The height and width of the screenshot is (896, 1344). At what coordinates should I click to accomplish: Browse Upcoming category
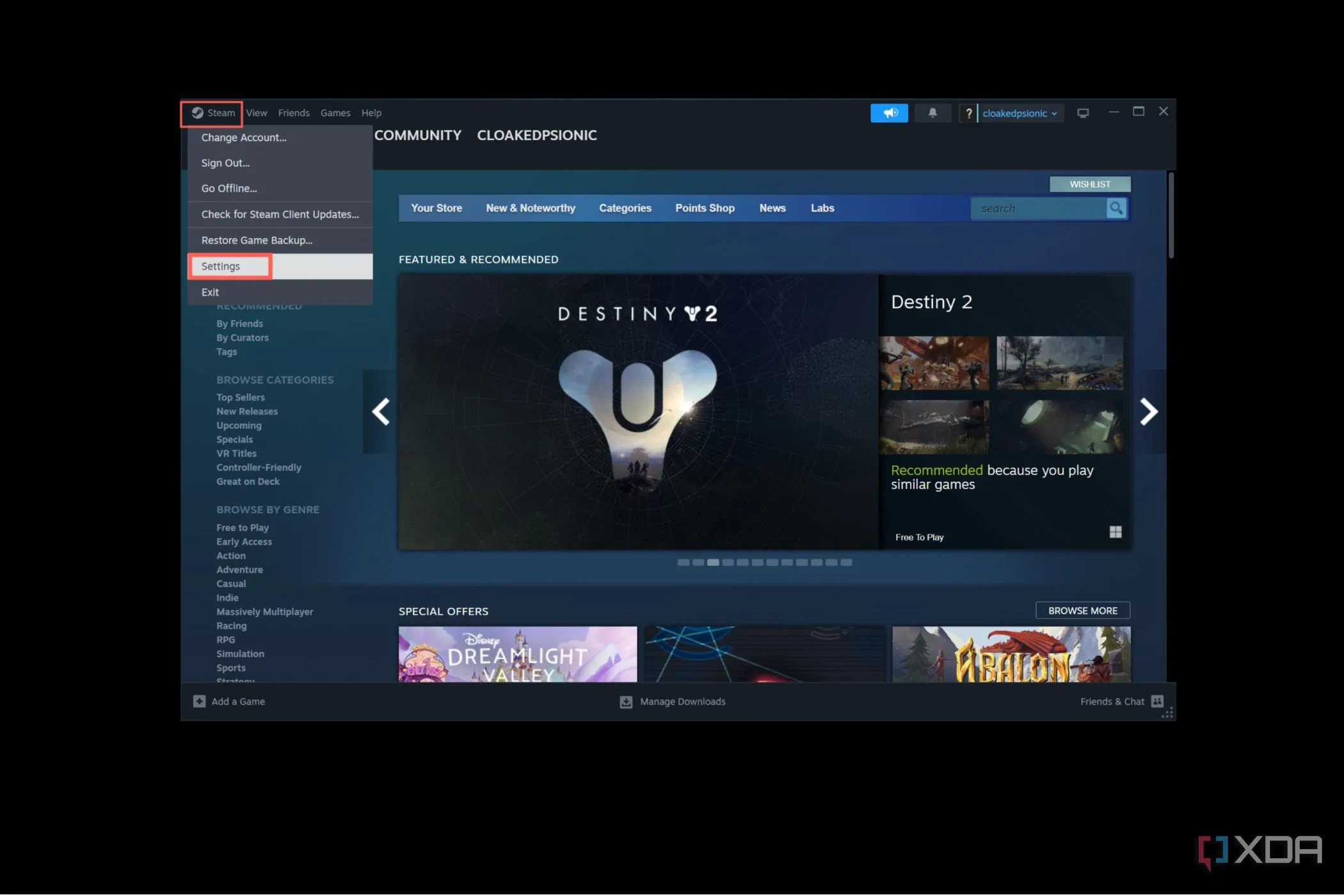point(239,426)
